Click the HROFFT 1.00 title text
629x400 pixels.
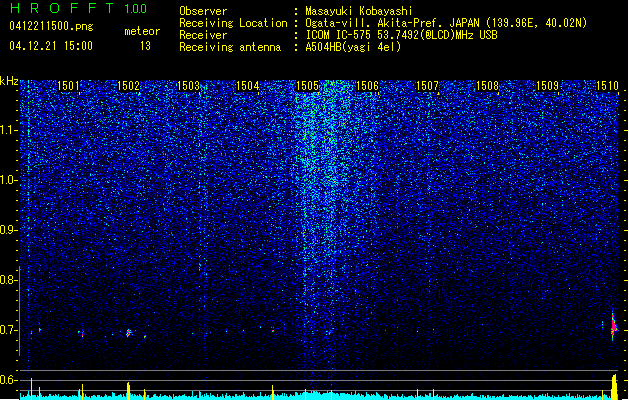point(79,8)
